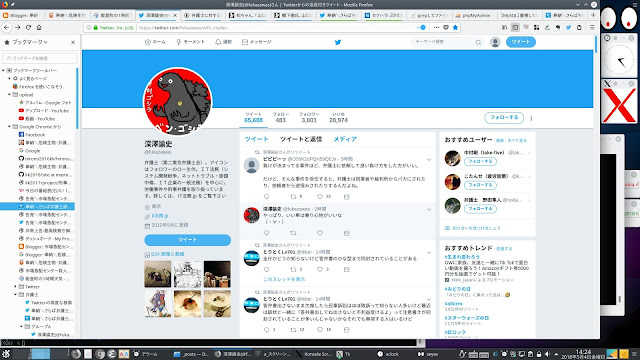
Task: Open dropdown arrow on 深澤諭史 tweet
Action: (x=429, y=210)
